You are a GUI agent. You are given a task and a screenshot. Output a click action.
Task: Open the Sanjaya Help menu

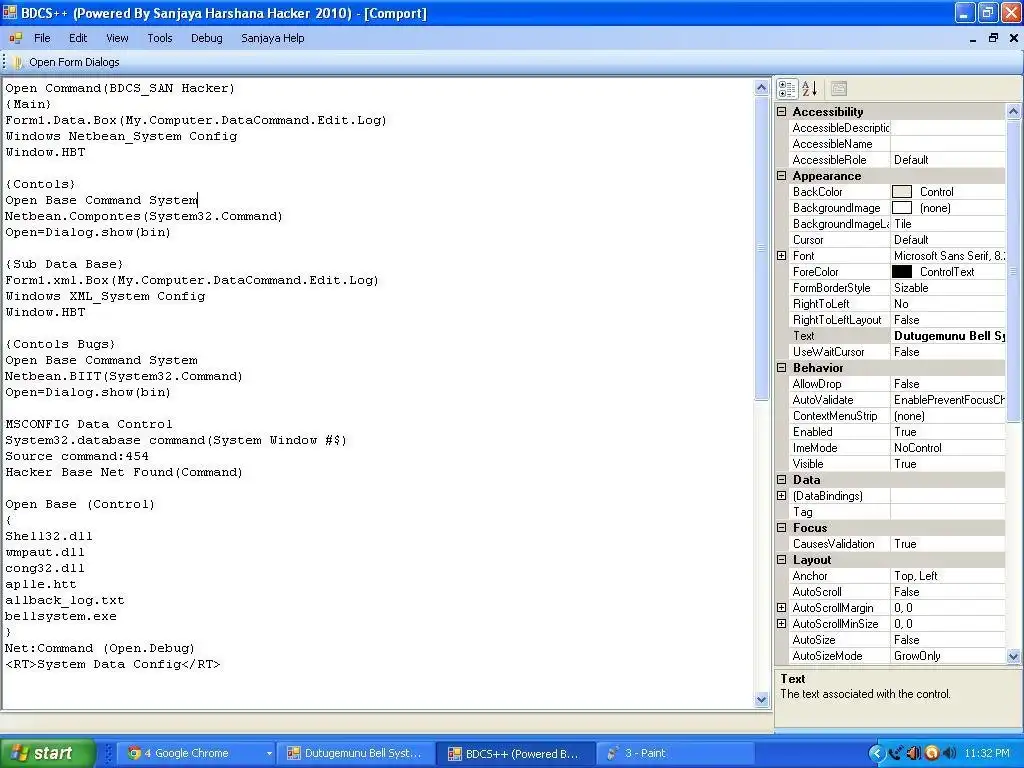[272, 38]
